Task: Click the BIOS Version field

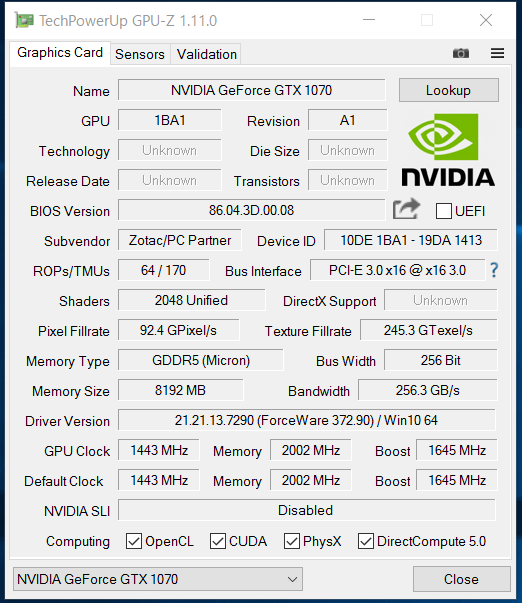Action: (x=252, y=210)
